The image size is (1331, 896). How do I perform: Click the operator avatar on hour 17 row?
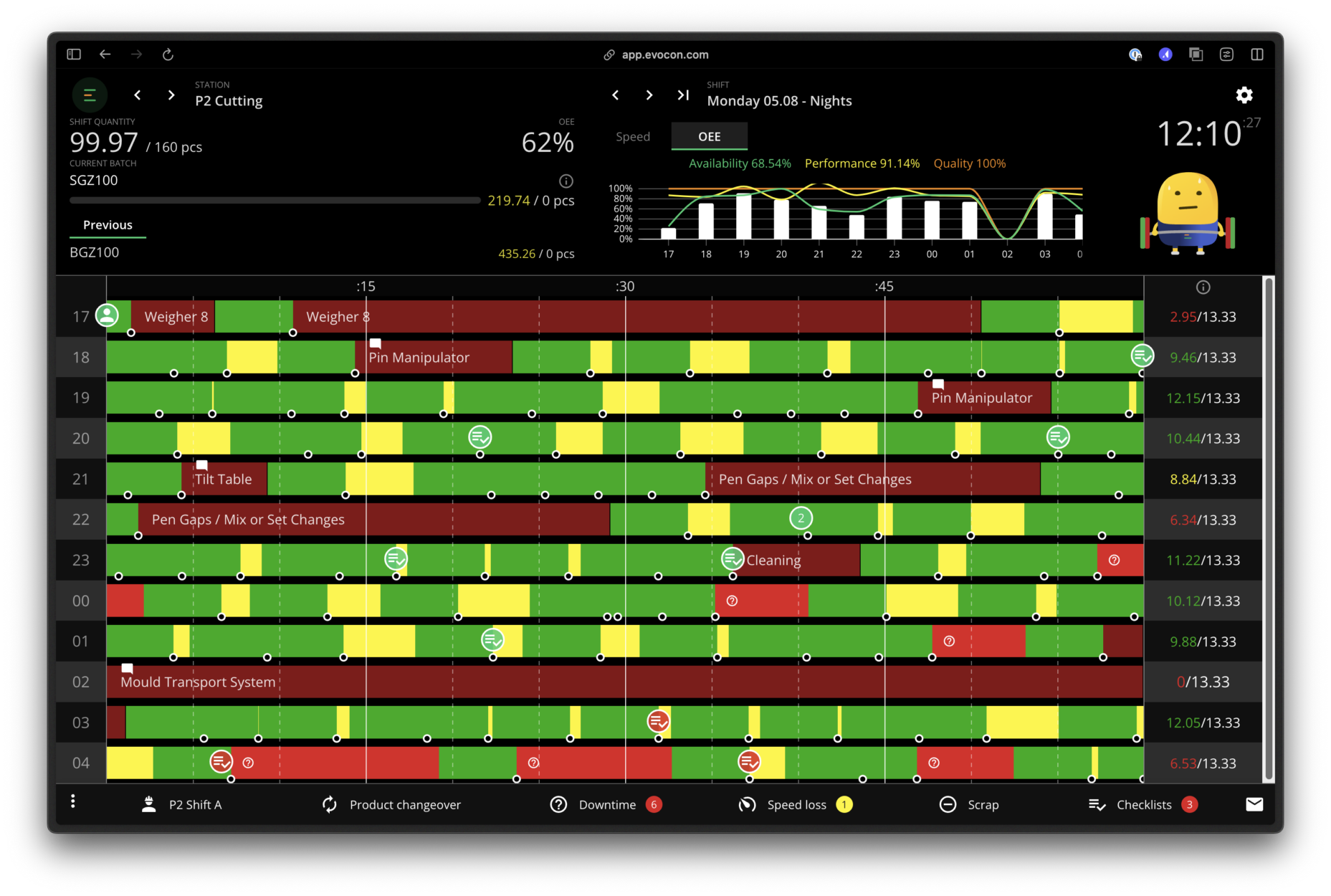click(107, 315)
